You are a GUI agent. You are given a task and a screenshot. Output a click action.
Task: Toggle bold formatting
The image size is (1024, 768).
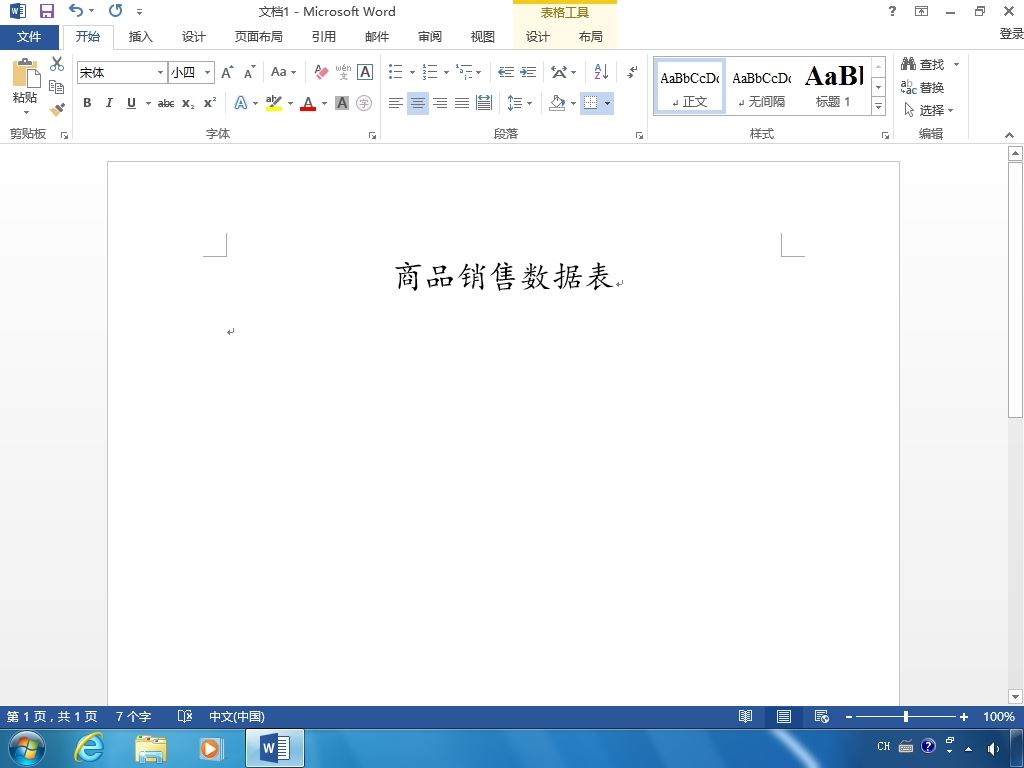87,103
